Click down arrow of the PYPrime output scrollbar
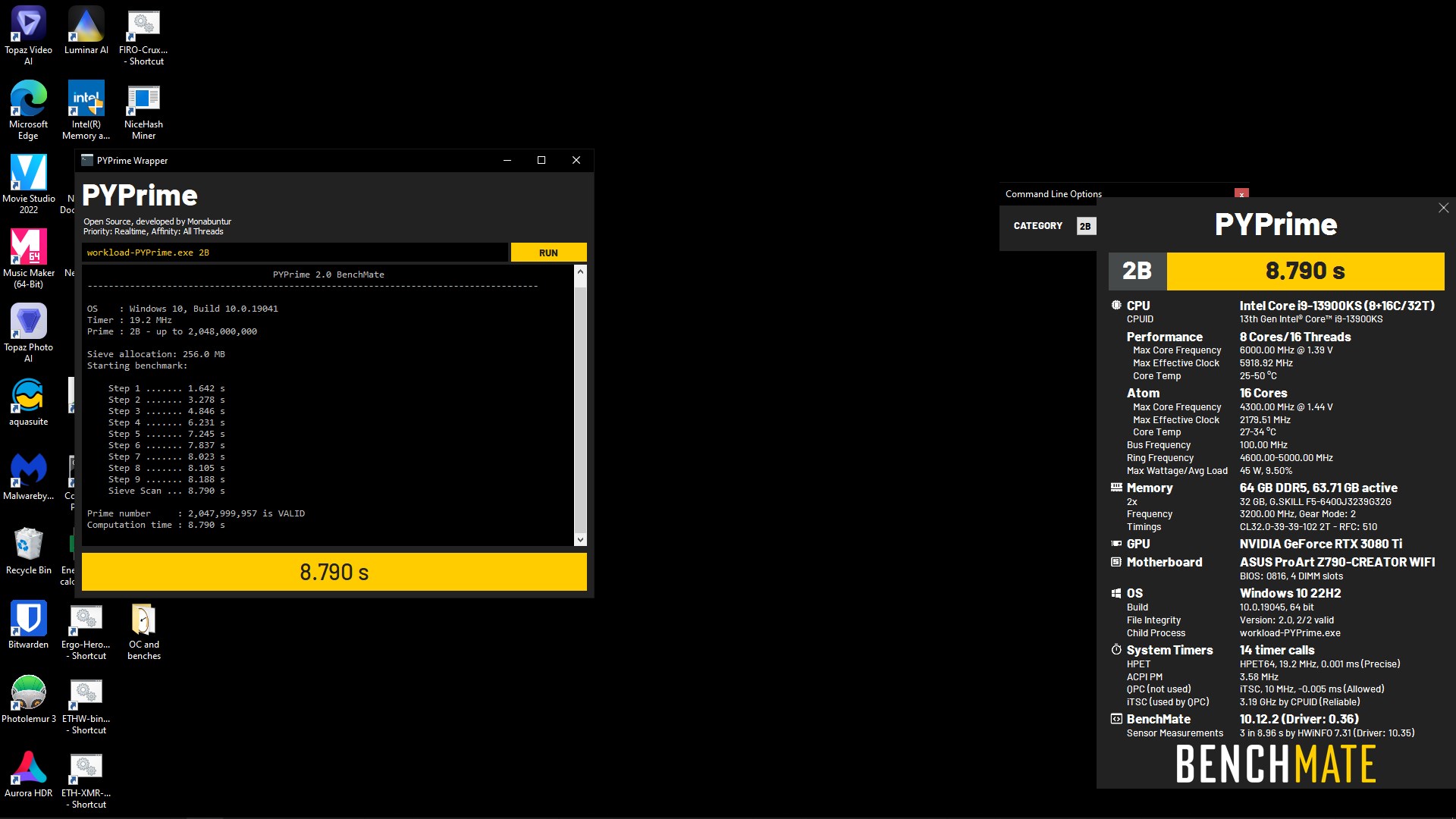Viewport: 1456px width, 819px height. pyautogui.click(x=580, y=540)
